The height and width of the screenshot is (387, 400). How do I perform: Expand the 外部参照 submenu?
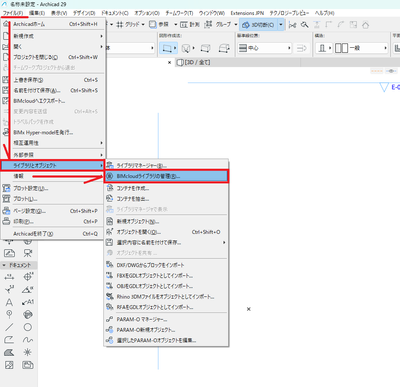pos(53,155)
